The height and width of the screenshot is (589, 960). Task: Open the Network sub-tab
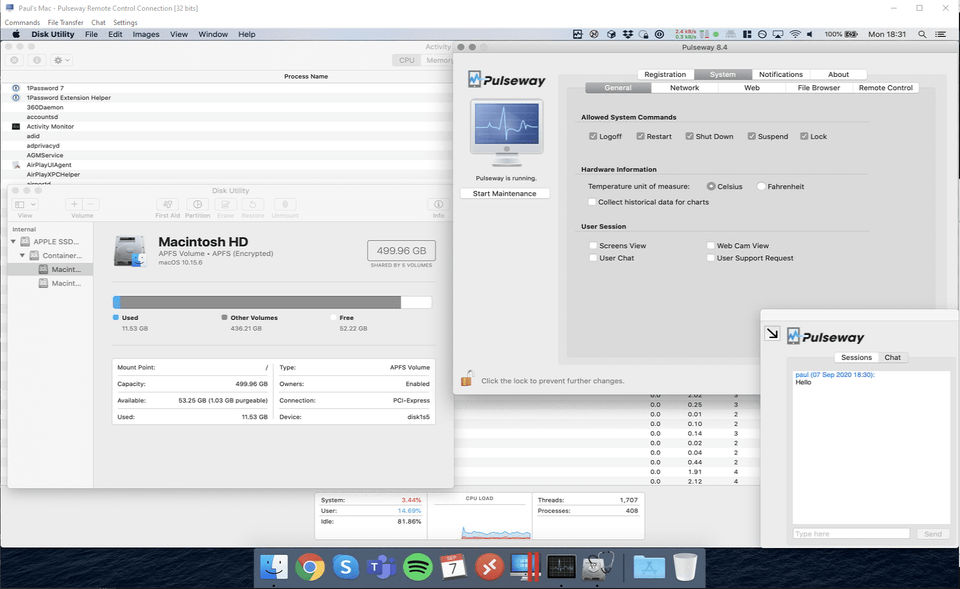684,88
